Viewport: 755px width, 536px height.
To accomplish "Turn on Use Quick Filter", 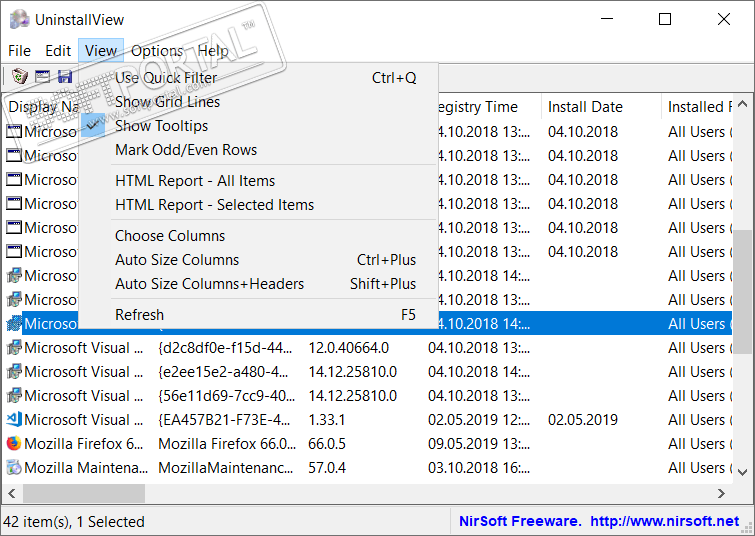I will [x=166, y=78].
